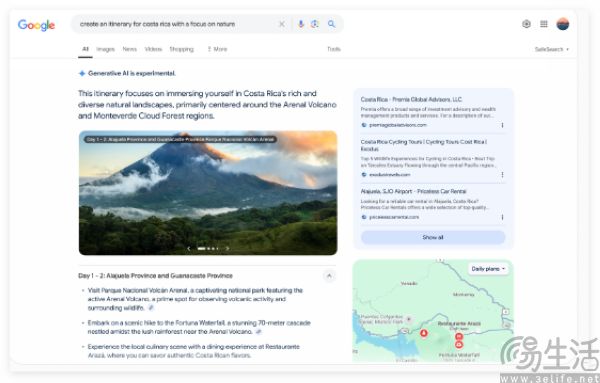Viewport: 600px width, 383px height.
Task: Click the Day 1 - 2 image caption label
Action: tap(180, 139)
